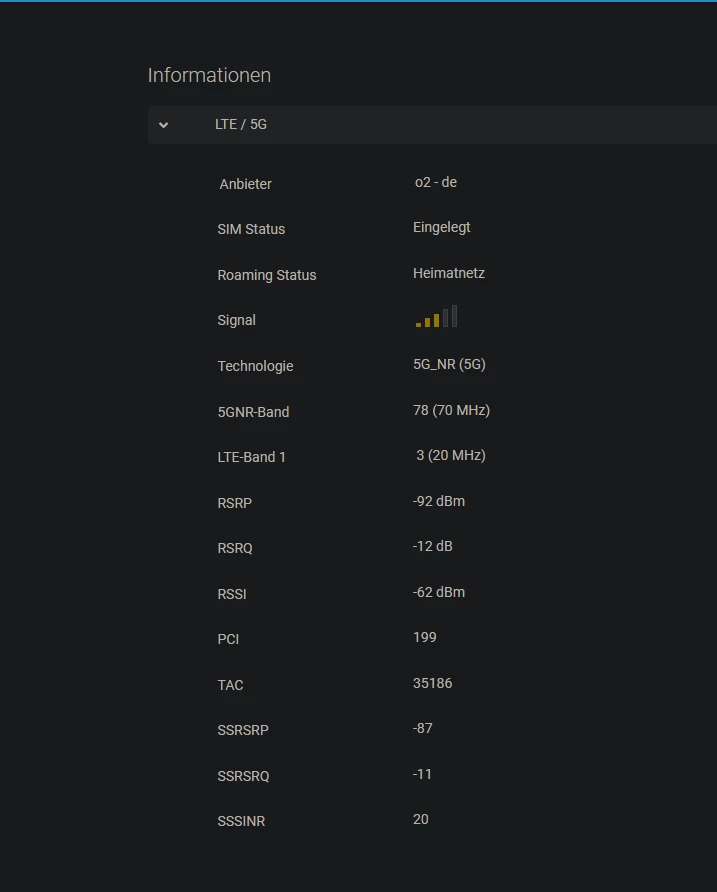Click the PCI value 199
This screenshot has height=892, width=717.
(424, 637)
